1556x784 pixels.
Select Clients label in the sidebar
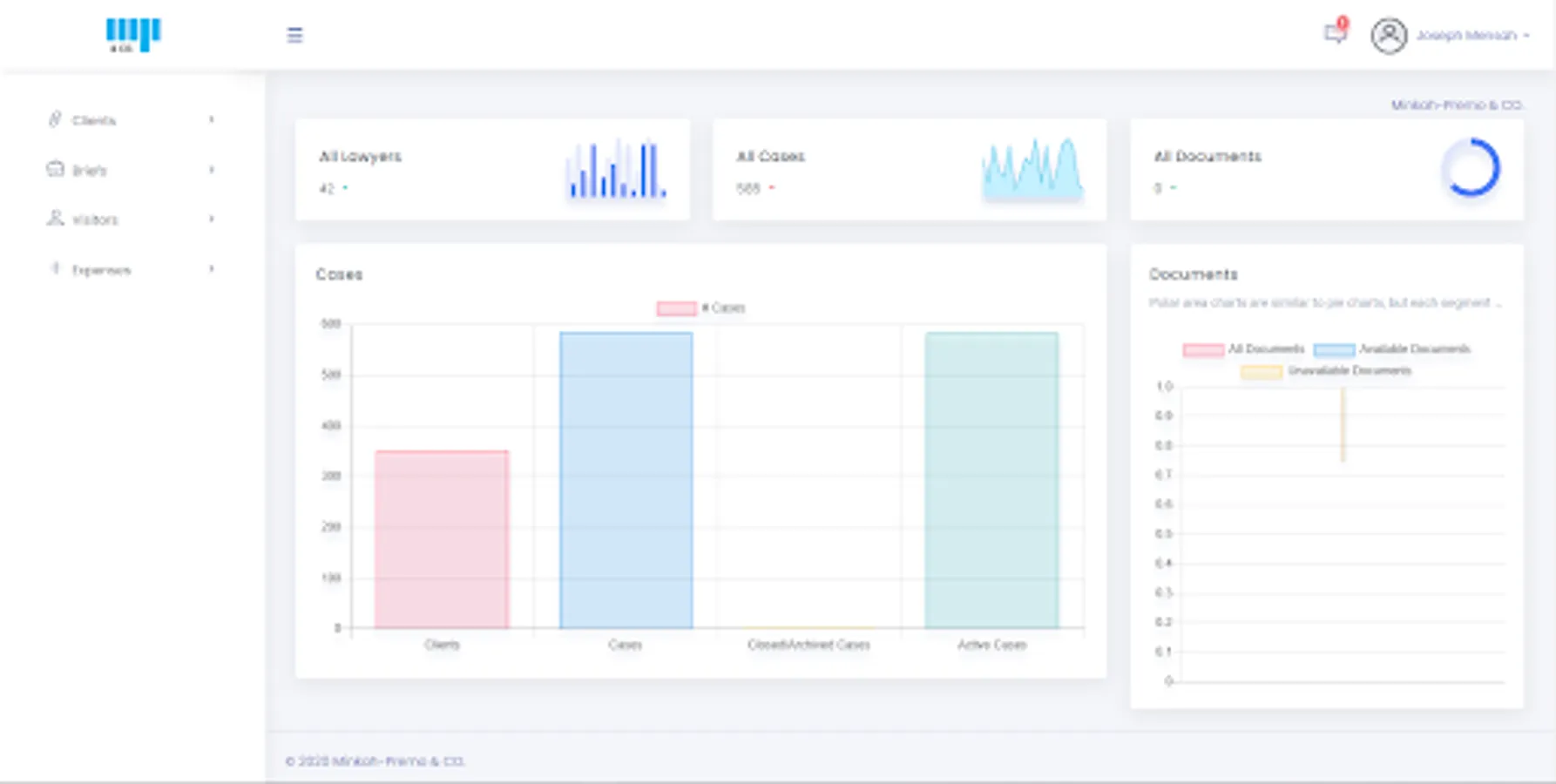[94, 120]
